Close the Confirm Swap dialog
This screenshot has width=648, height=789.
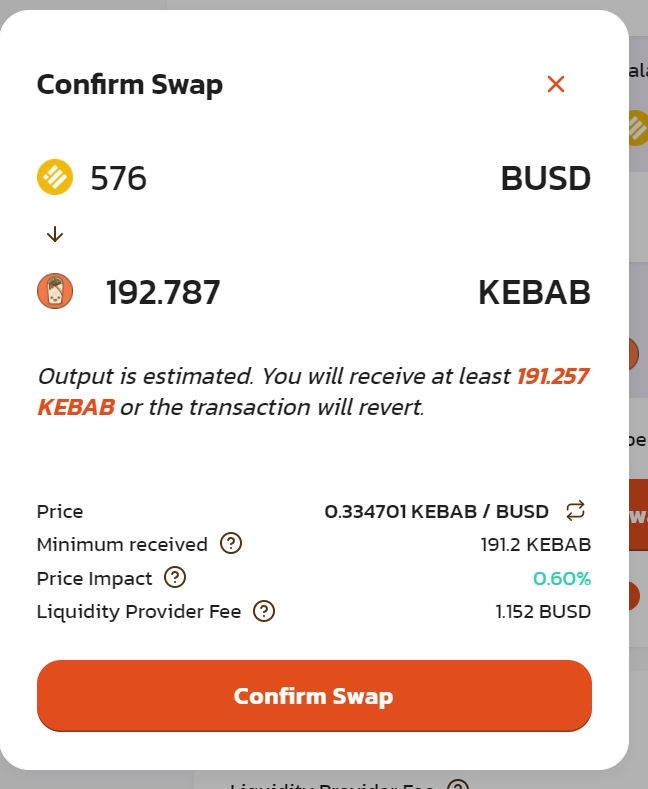(556, 84)
